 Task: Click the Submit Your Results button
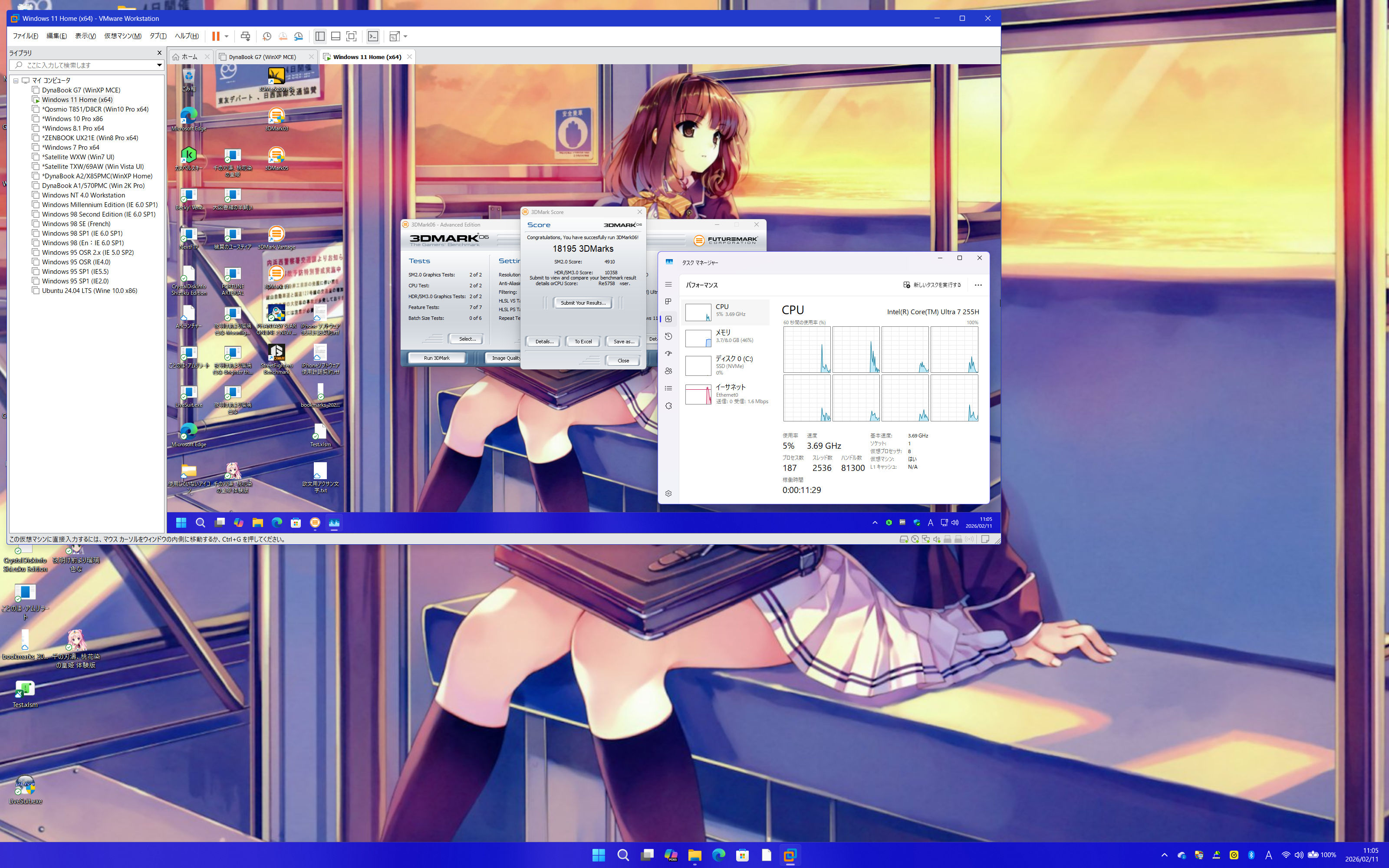click(x=583, y=302)
